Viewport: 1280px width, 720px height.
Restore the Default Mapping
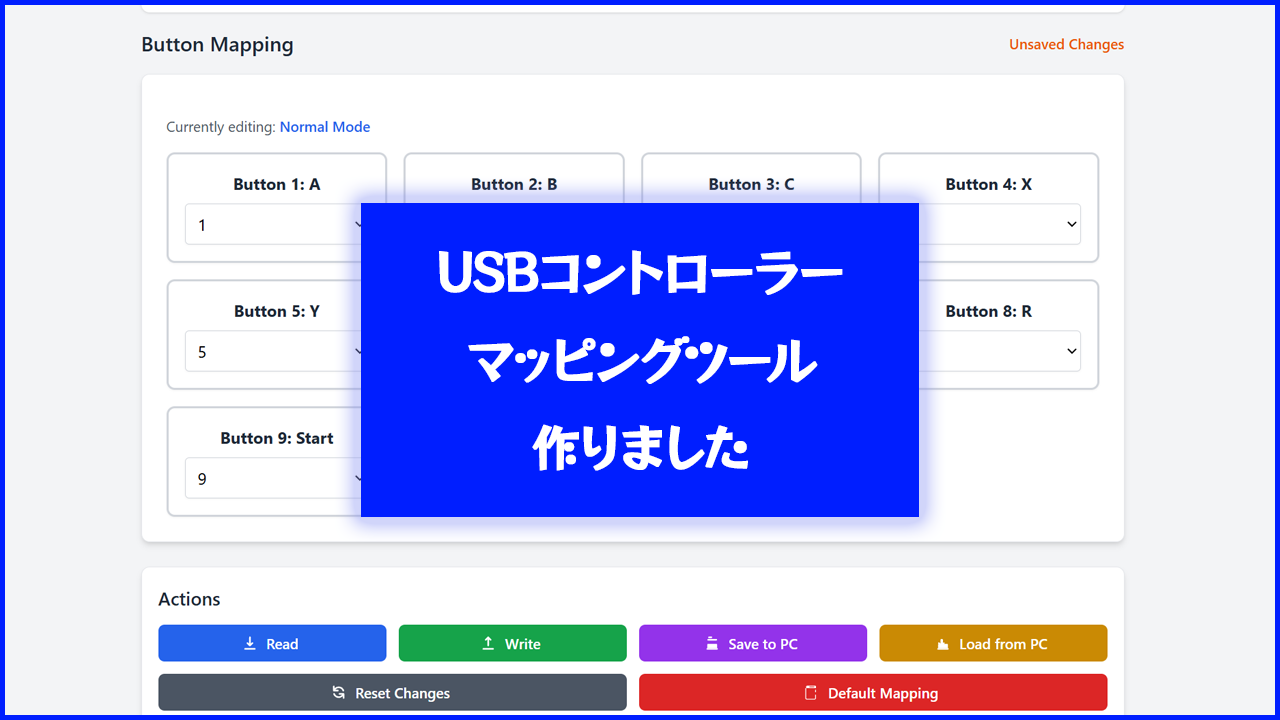coord(873,692)
